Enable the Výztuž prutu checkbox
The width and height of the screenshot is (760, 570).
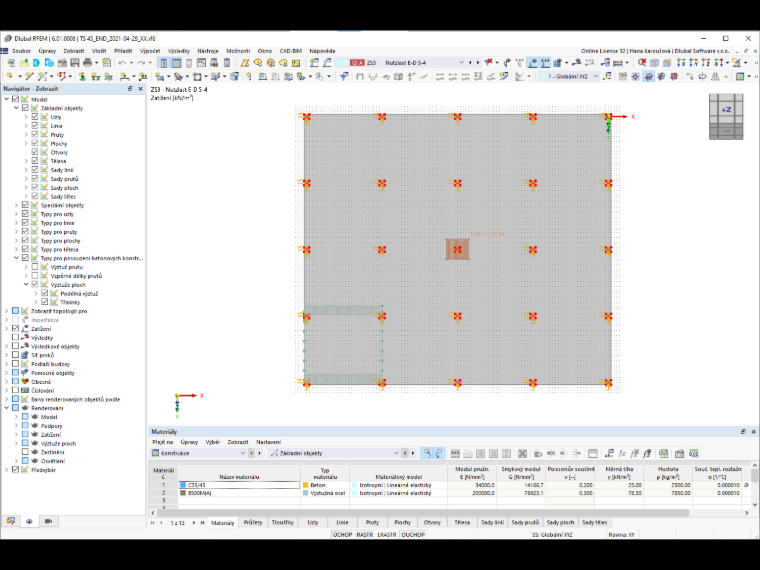(x=35, y=267)
